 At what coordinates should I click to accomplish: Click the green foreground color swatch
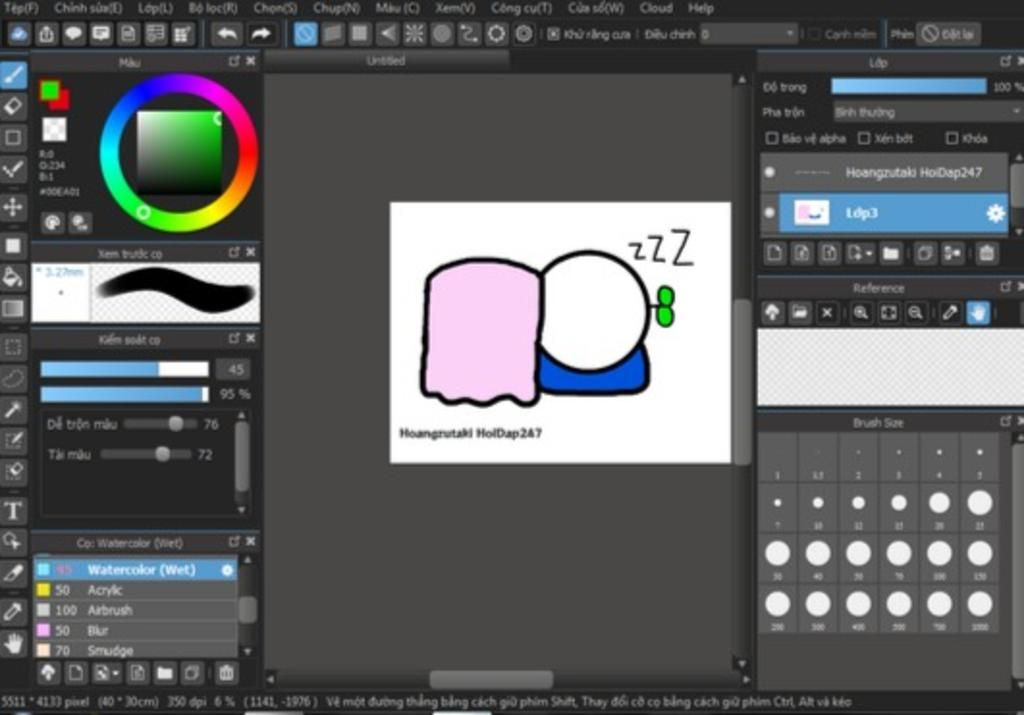coord(48,89)
